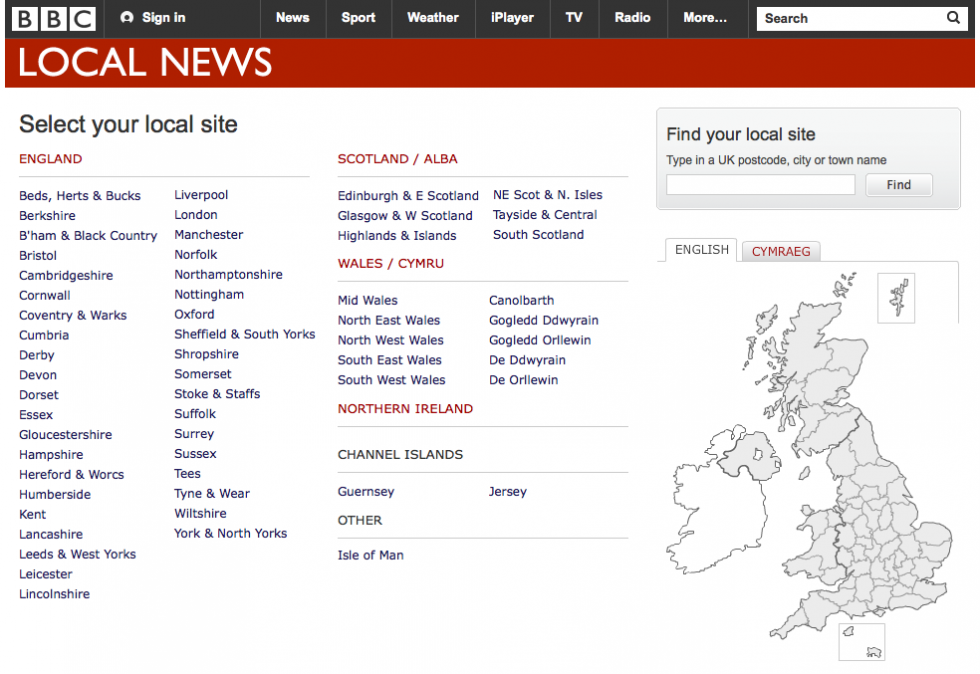Open the Berkshire local site
Screen dimensions: 980x674
pyautogui.click(x=48, y=216)
